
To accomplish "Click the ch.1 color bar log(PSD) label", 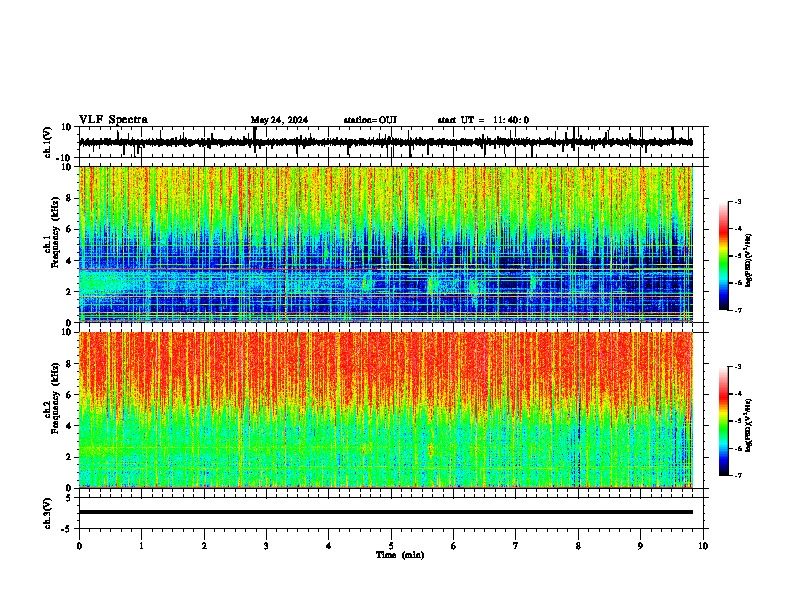I will [749, 261].
